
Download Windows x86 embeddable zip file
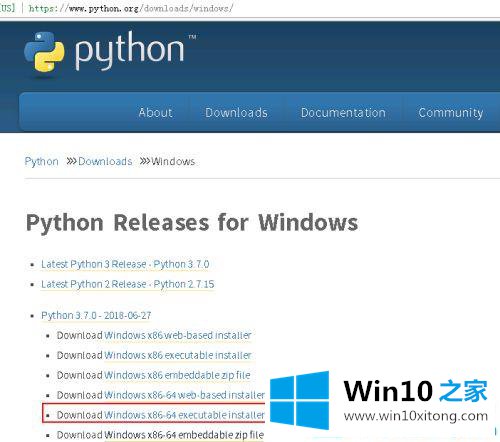coord(177,375)
